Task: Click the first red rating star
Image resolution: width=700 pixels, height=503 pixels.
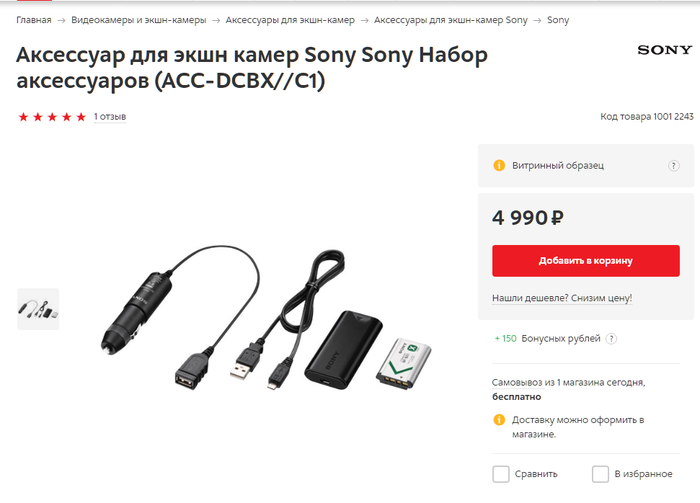Action: coord(23,117)
